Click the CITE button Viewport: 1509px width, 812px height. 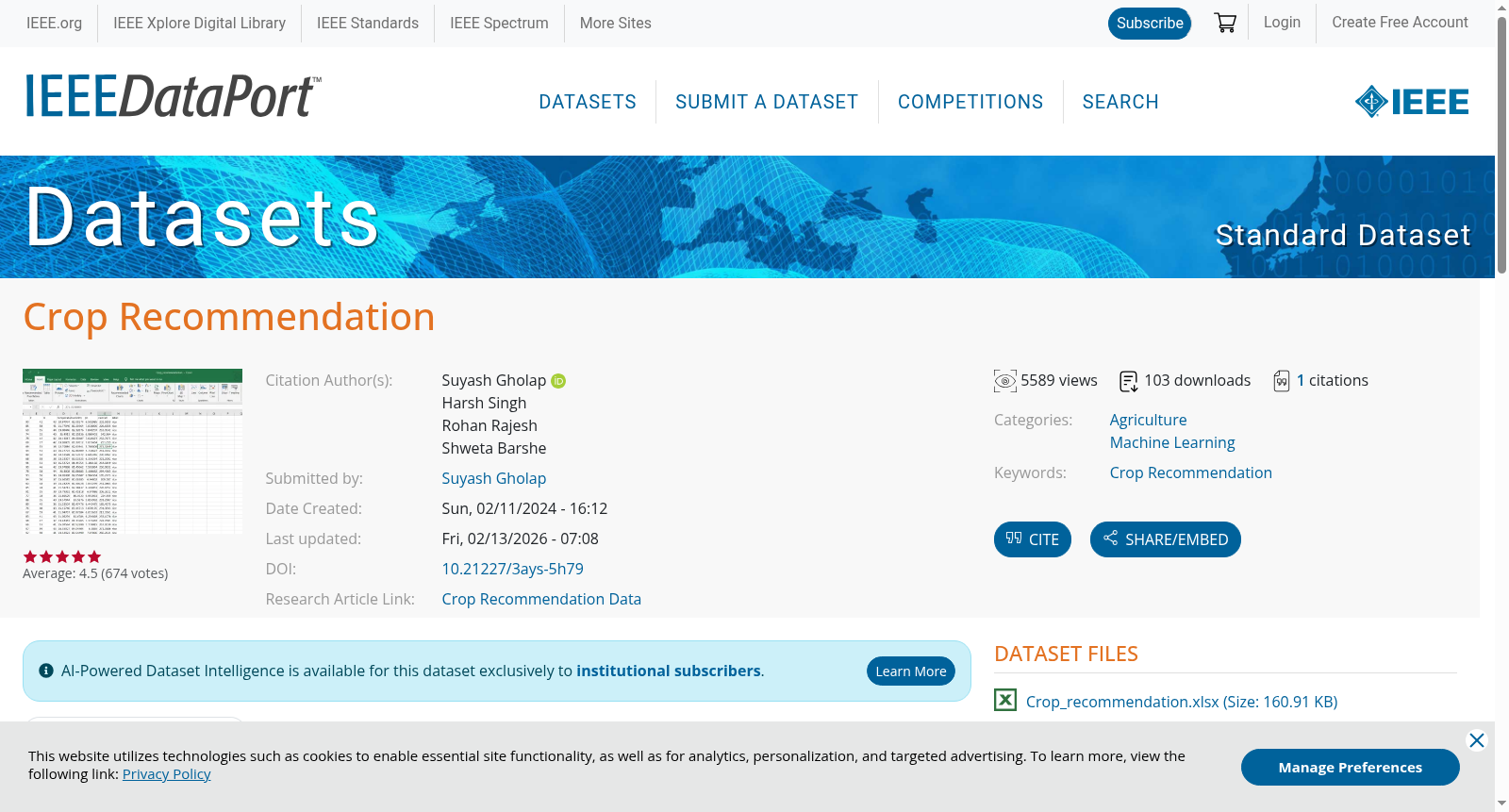coord(1033,539)
